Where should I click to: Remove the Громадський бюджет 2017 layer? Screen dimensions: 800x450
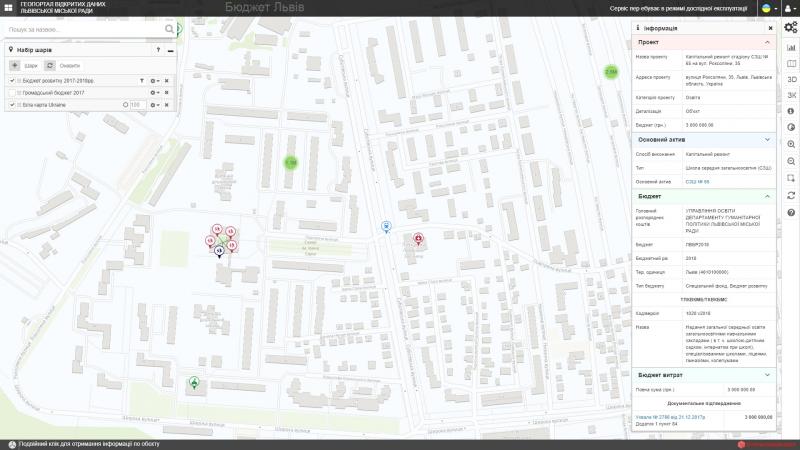(166, 93)
